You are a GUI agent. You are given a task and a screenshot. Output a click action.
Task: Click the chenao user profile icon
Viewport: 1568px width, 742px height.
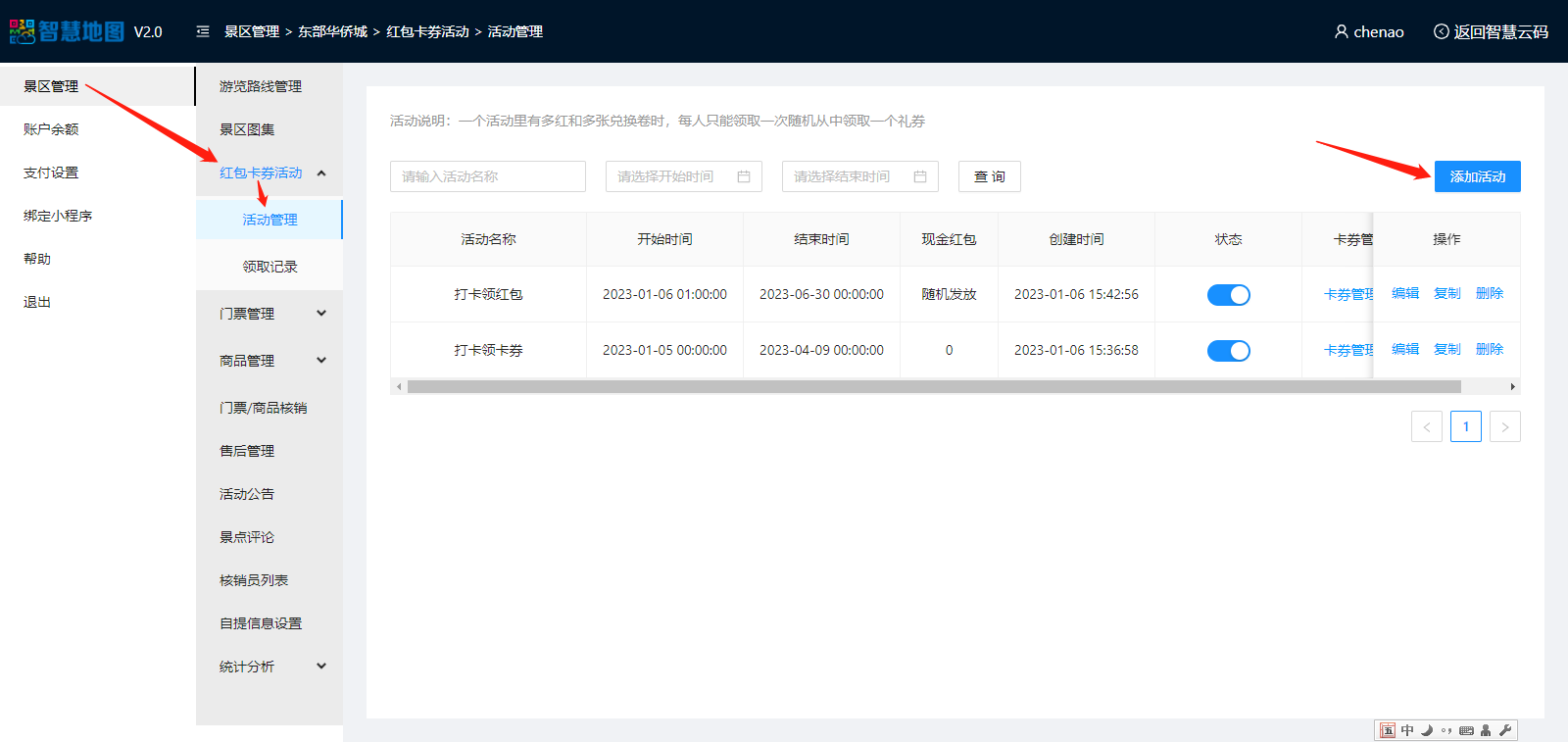(1341, 31)
